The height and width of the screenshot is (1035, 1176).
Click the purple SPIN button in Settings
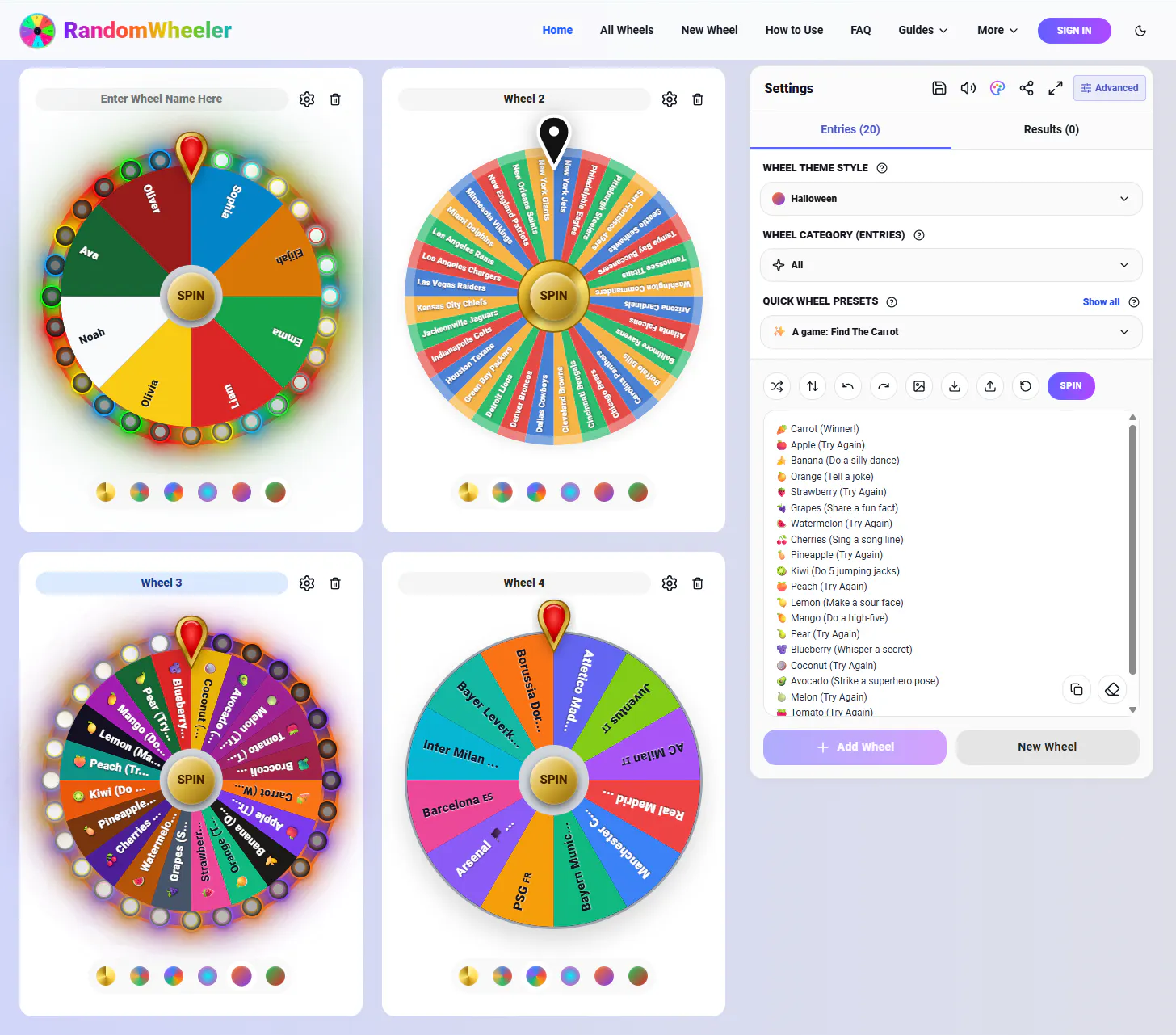(1071, 386)
